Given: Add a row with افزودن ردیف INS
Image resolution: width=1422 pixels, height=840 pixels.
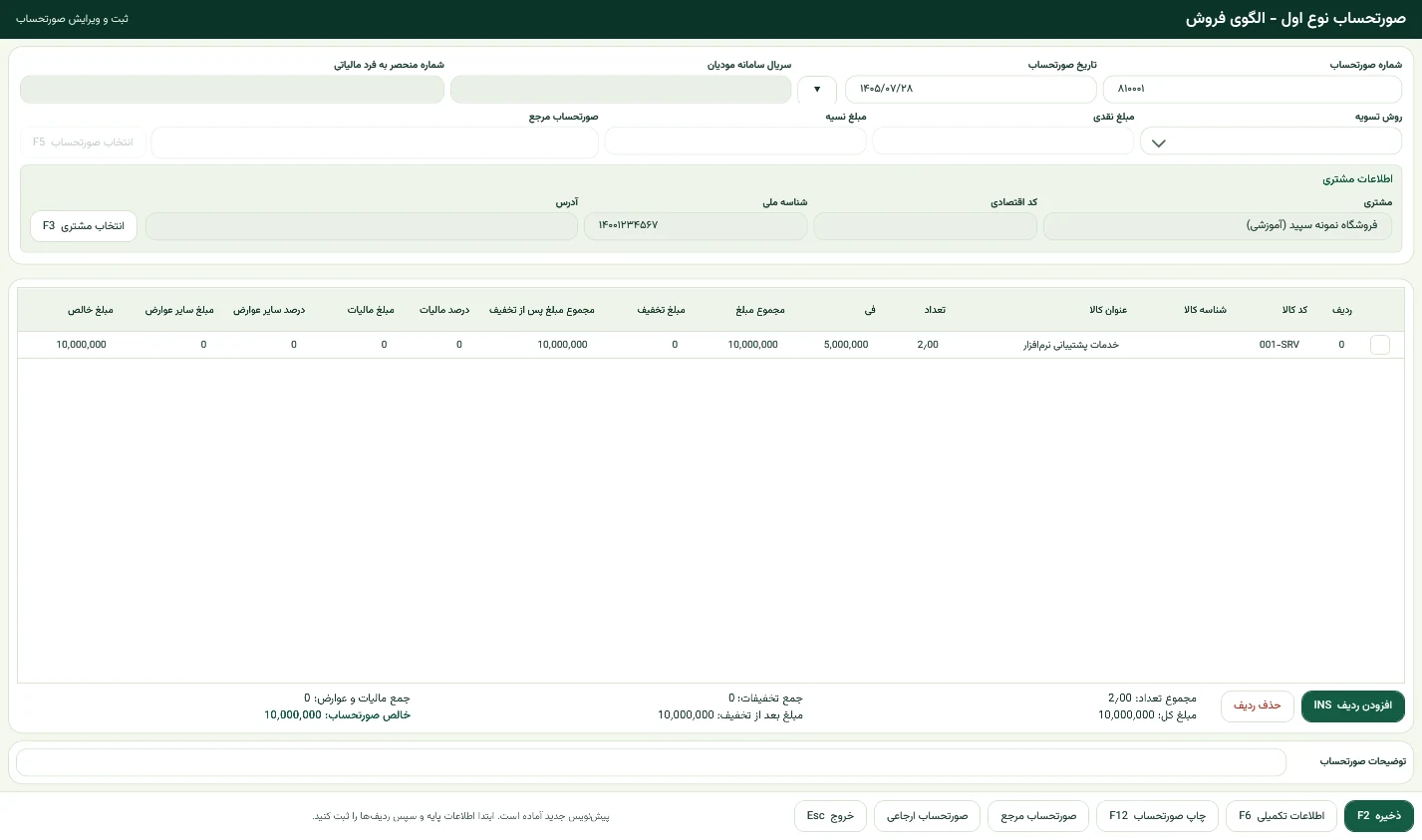Looking at the screenshot, I should [1353, 705].
